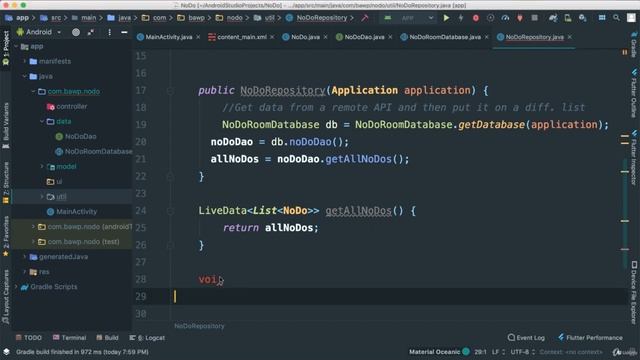Click the UTF-8 encoding status entry
Screen dimensions: 640x360
click(x=522, y=352)
